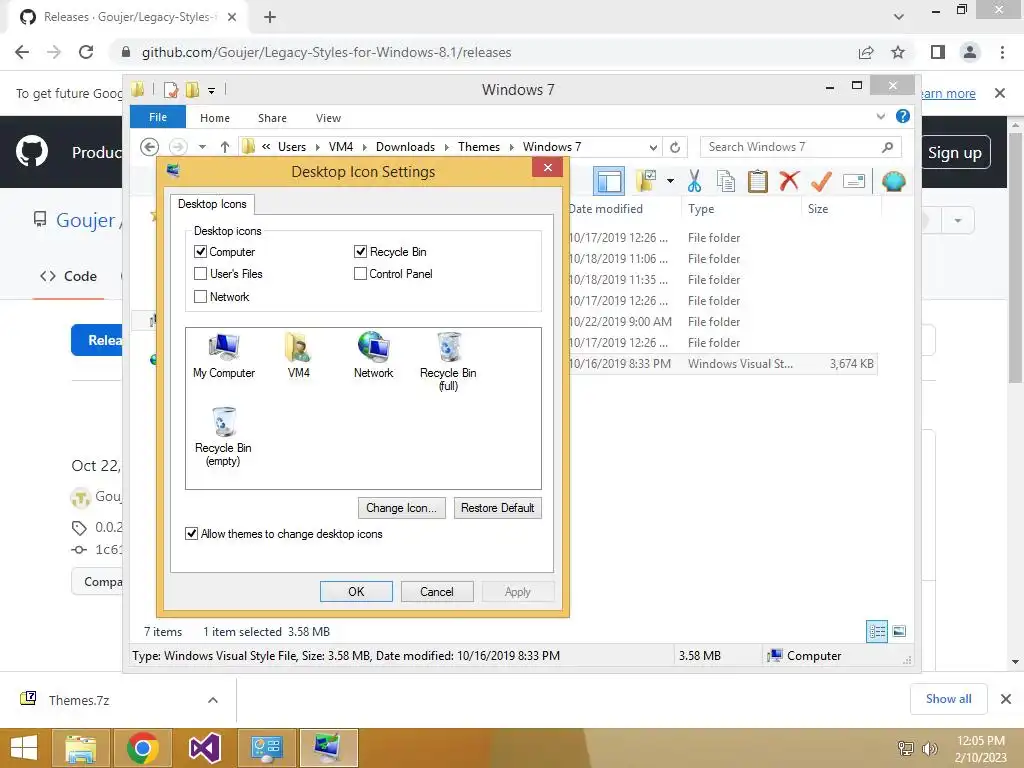Confirm dialog with the OK button

pyautogui.click(x=356, y=592)
